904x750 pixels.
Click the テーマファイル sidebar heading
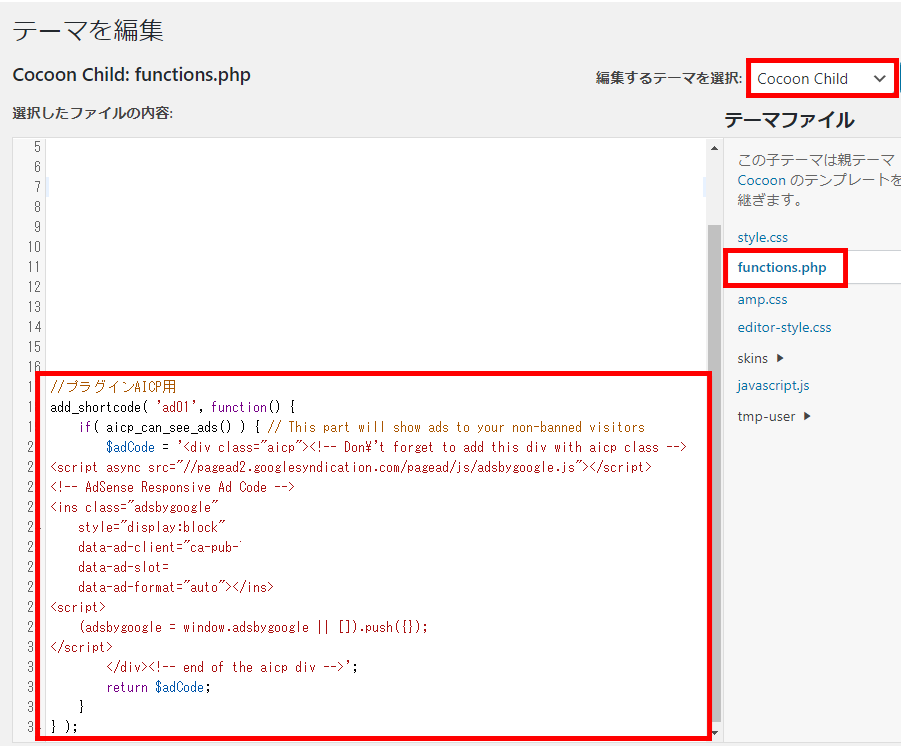coord(789,120)
